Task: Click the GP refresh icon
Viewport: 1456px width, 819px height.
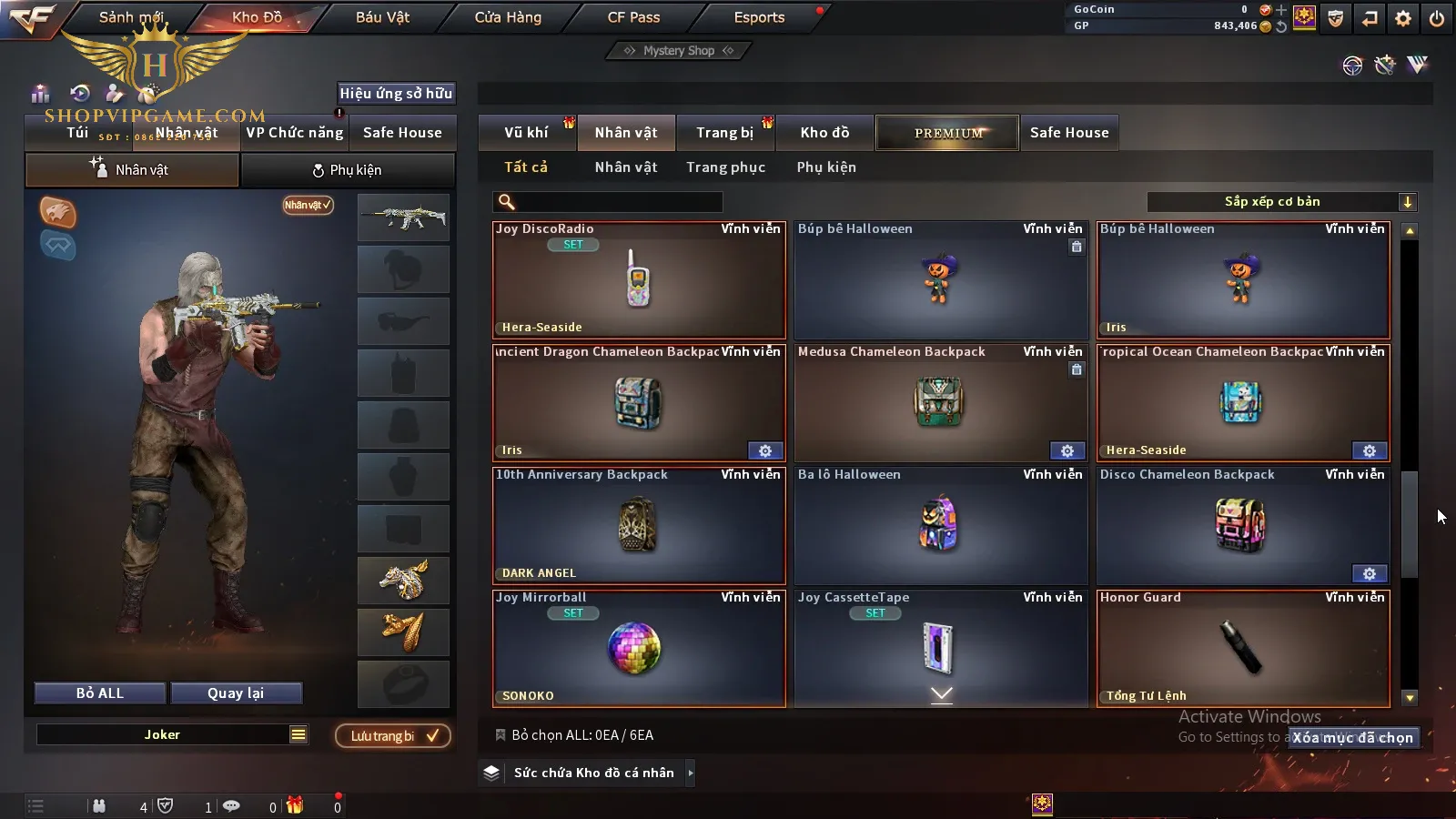Action: pyautogui.click(x=1281, y=26)
